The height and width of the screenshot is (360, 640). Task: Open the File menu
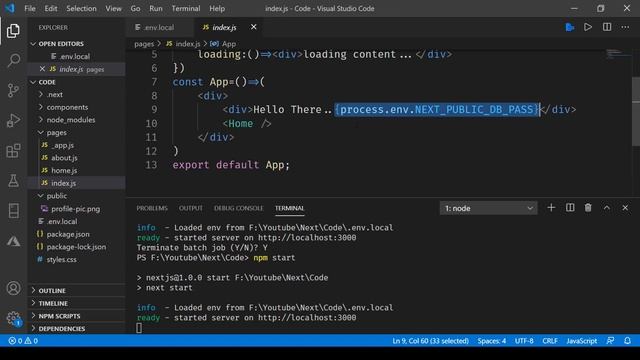click(30, 8)
